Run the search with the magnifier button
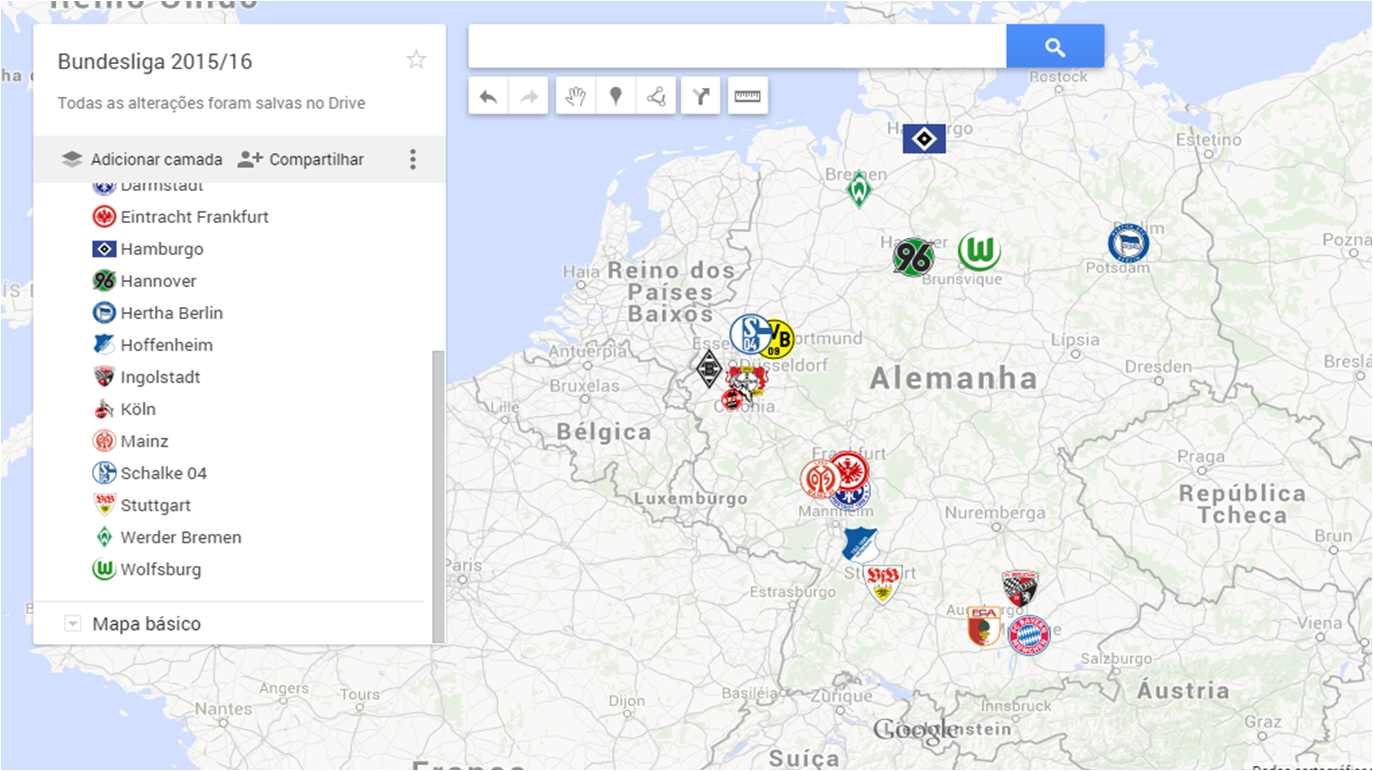1373x771 pixels. pos(1055,46)
